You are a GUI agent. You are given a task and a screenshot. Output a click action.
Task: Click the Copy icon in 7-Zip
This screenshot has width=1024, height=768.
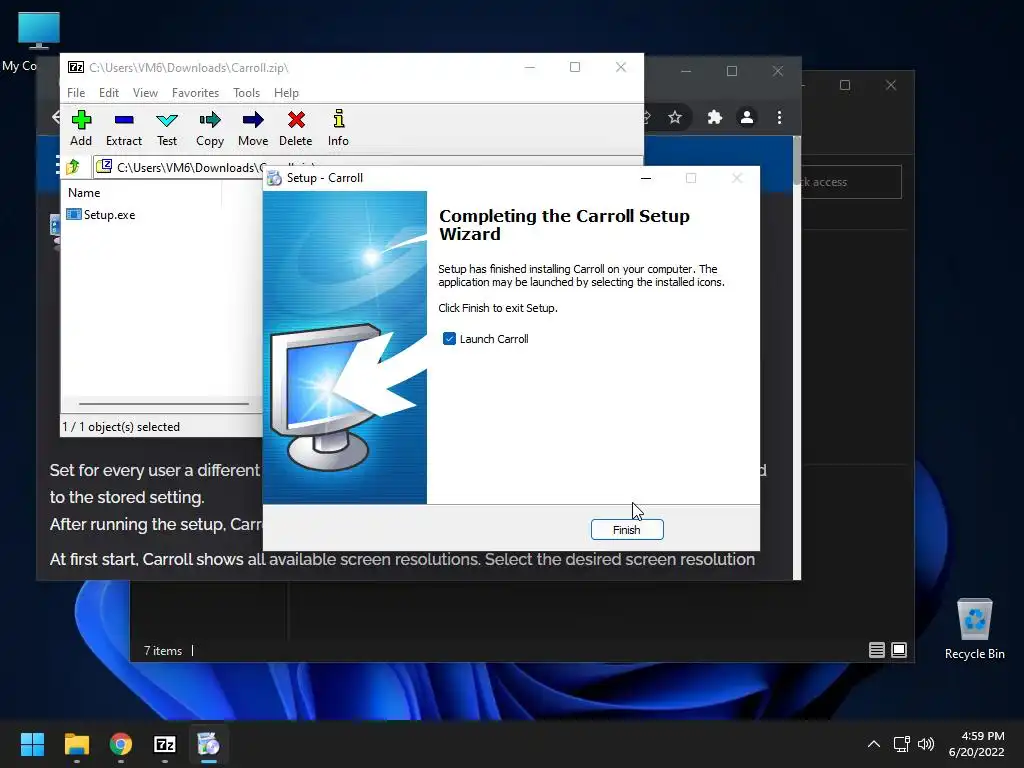(x=210, y=128)
